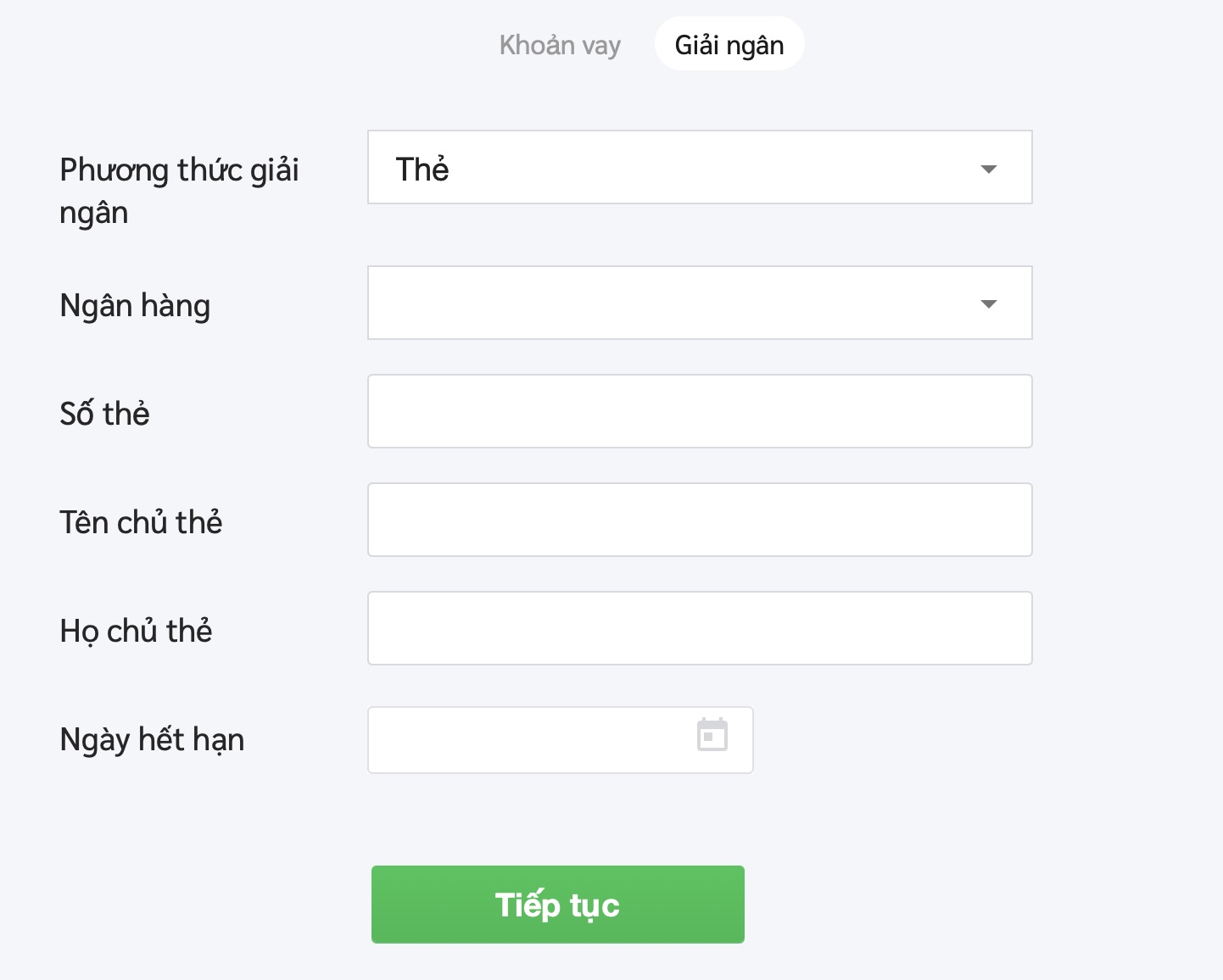Select the Giải ngân tab

point(729,45)
